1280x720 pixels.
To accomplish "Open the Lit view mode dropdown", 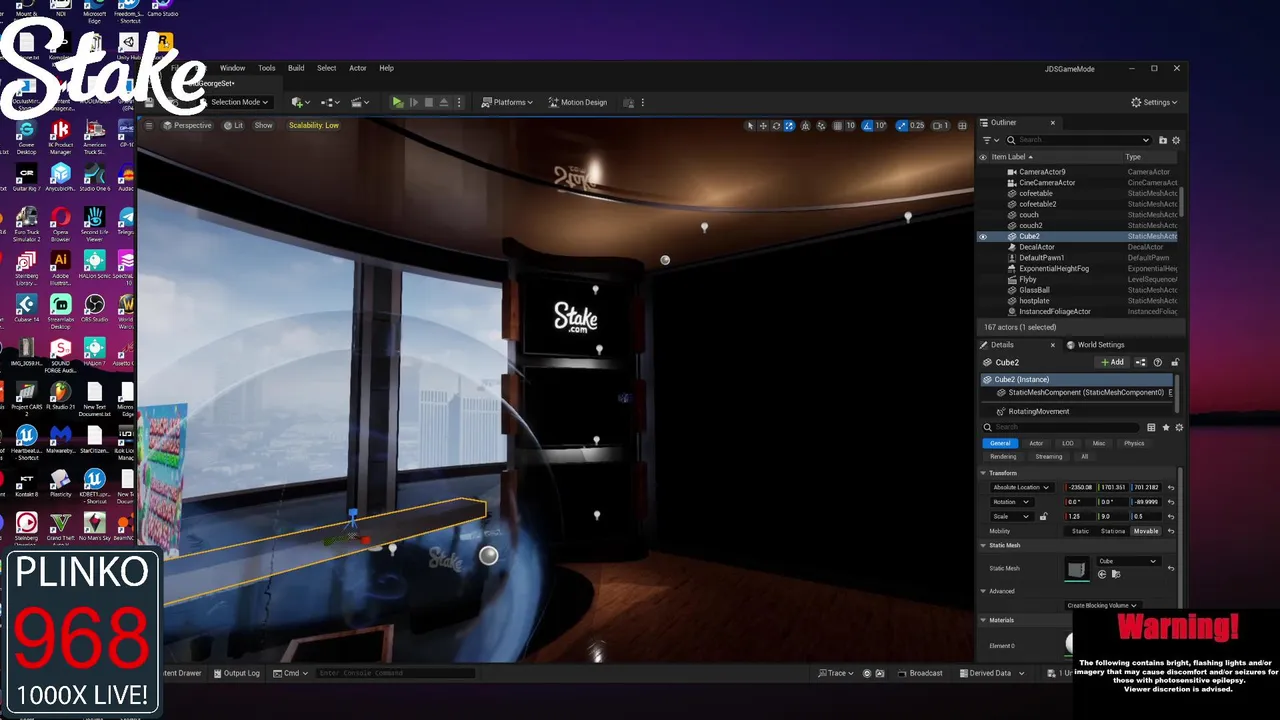I will click(x=233, y=125).
